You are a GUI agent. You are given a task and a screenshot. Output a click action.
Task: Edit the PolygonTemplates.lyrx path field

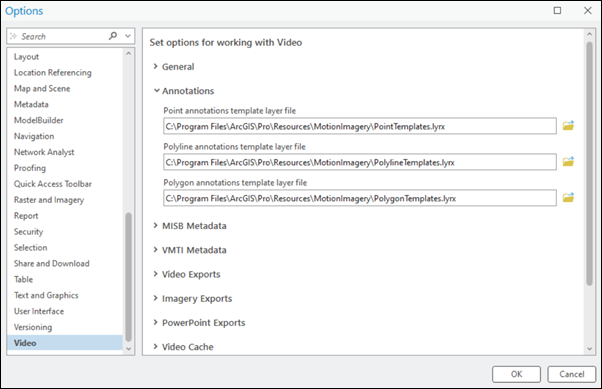click(360, 198)
